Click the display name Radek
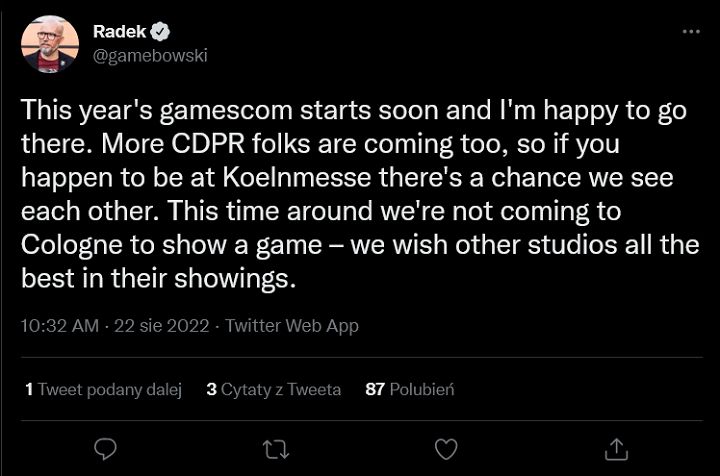 click(119, 32)
